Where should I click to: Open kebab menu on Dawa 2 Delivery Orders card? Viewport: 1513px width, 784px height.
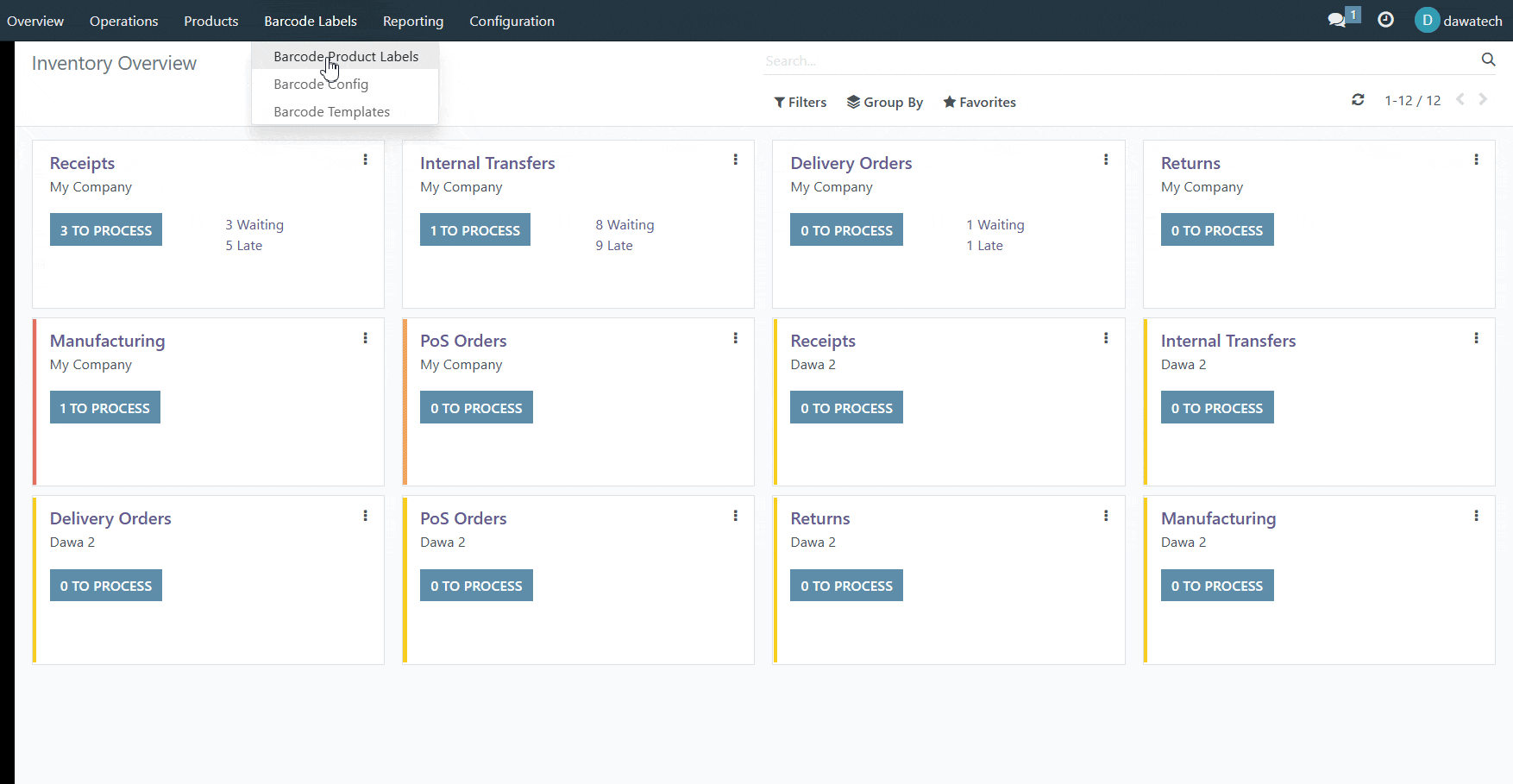[x=365, y=516]
